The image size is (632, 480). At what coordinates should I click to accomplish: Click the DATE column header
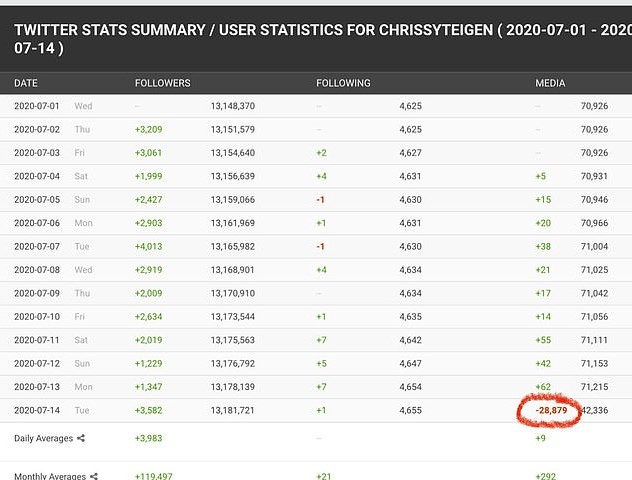pyautogui.click(x=26, y=83)
